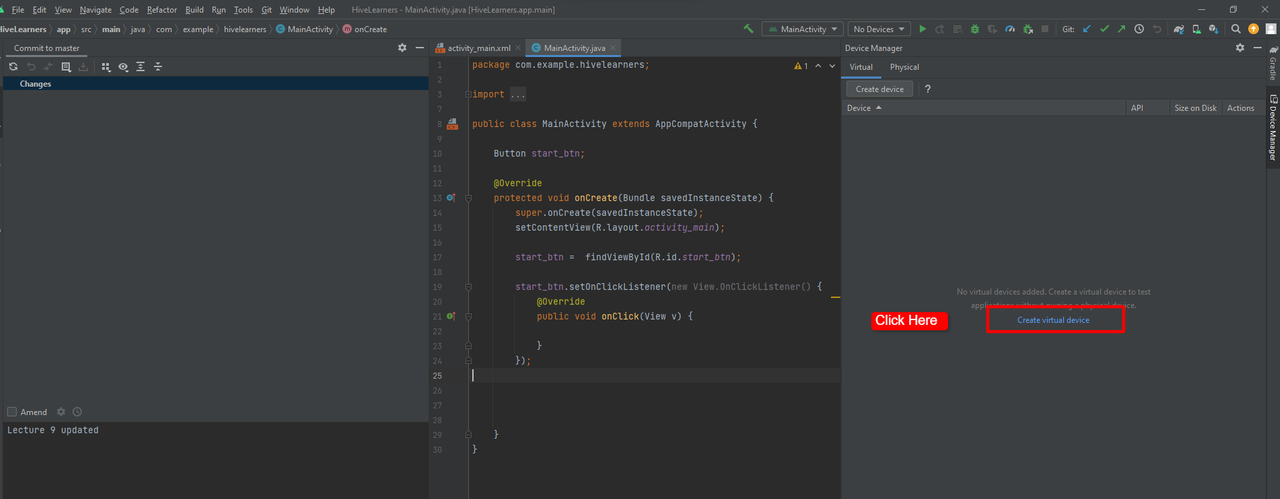Viewport: 1280px width, 499px height.
Task: Click the related XML file gutter icon on line 8
Action: 452,124
